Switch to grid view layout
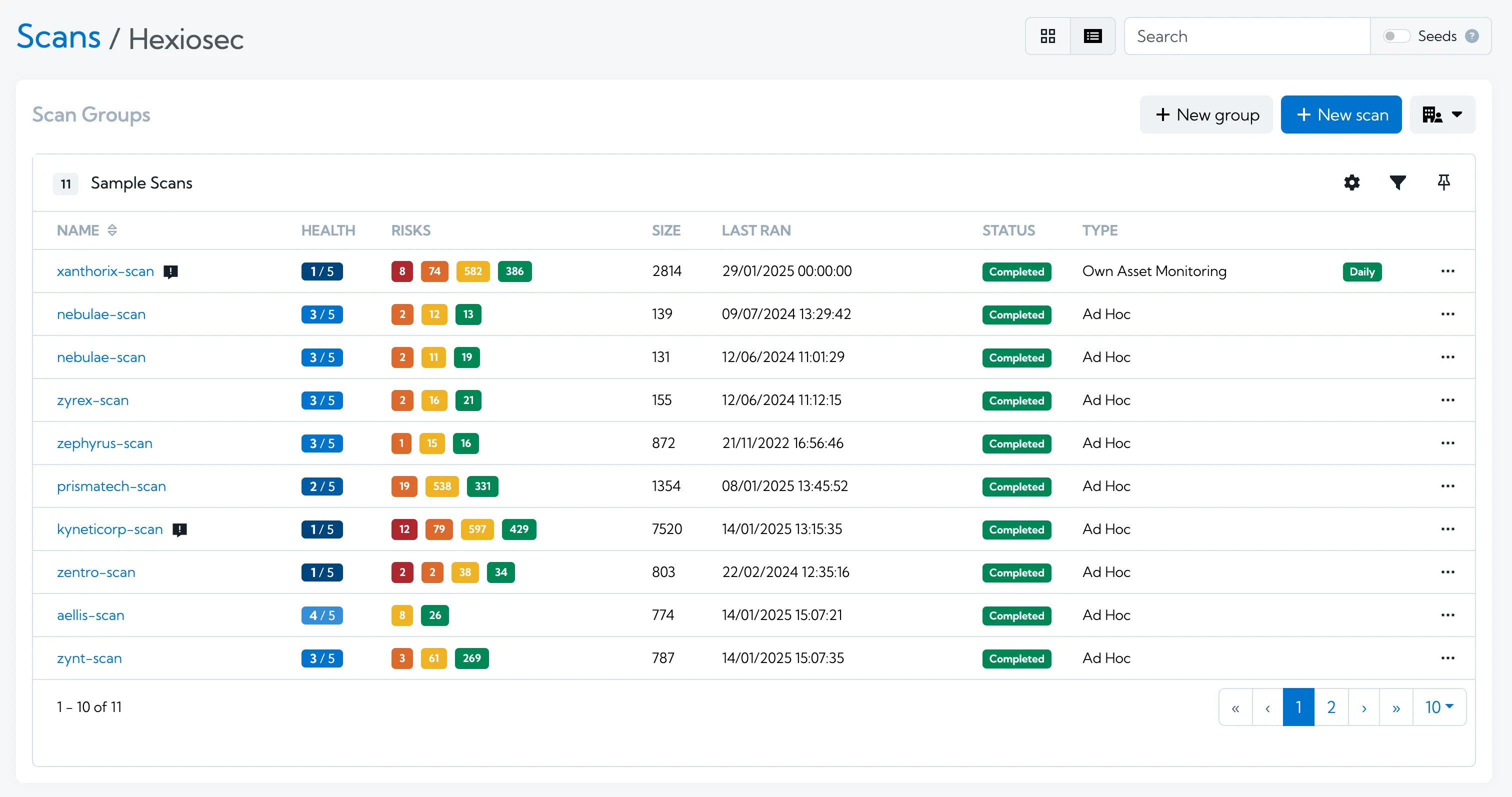This screenshot has width=1512, height=797. point(1048,36)
